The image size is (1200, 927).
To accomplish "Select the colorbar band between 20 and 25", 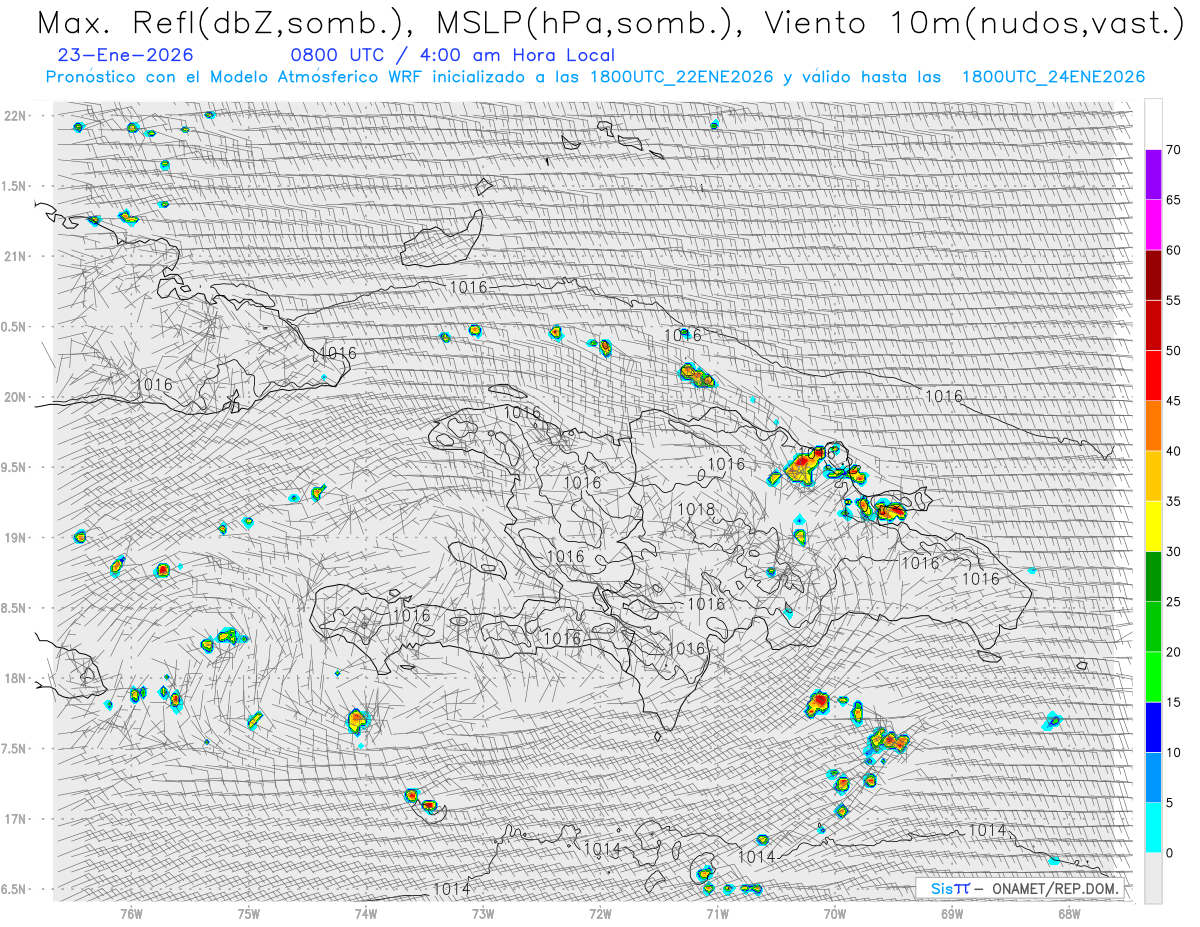I will 1153,627.
